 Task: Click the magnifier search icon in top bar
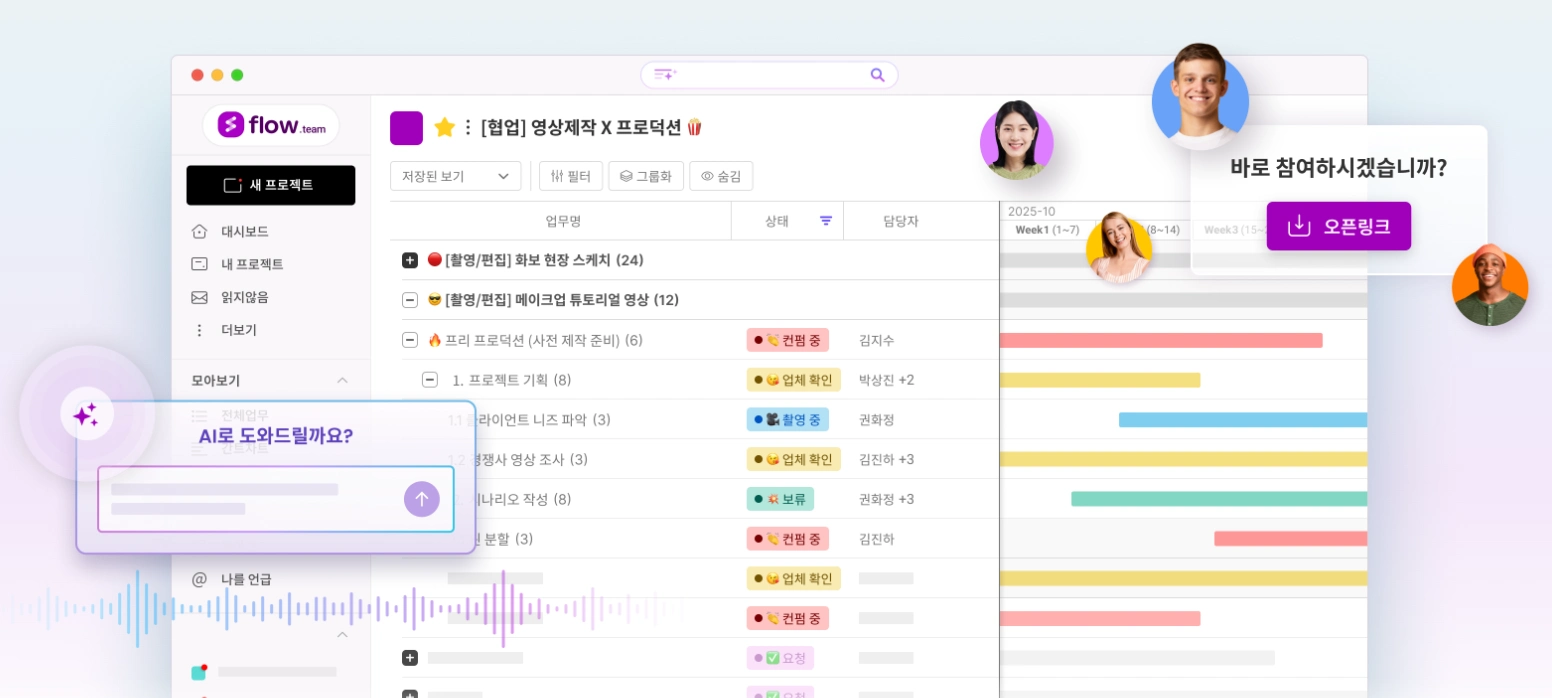pyautogui.click(x=877, y=75)
